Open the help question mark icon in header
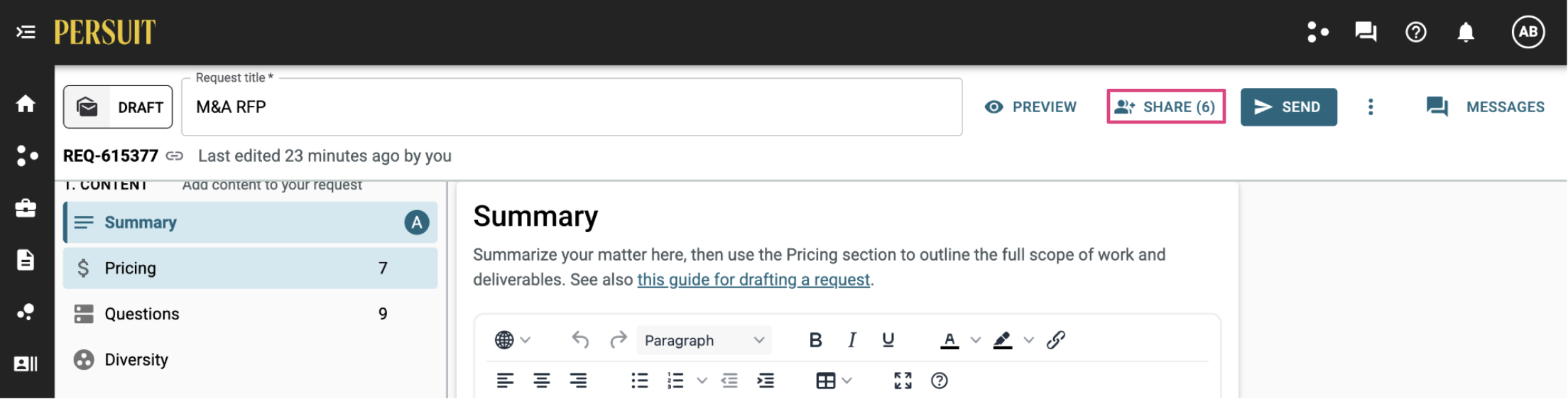The width and height of the screenshot is (1568, 399). coord(1415,32)
